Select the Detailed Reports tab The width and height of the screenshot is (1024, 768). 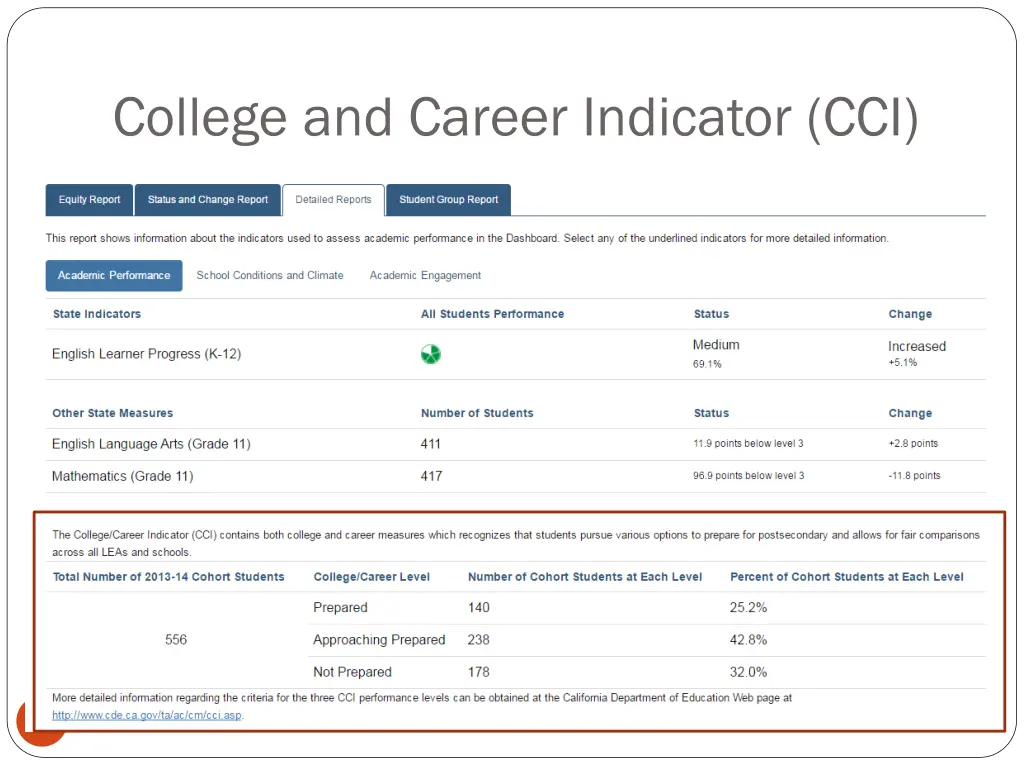[333, 200]
